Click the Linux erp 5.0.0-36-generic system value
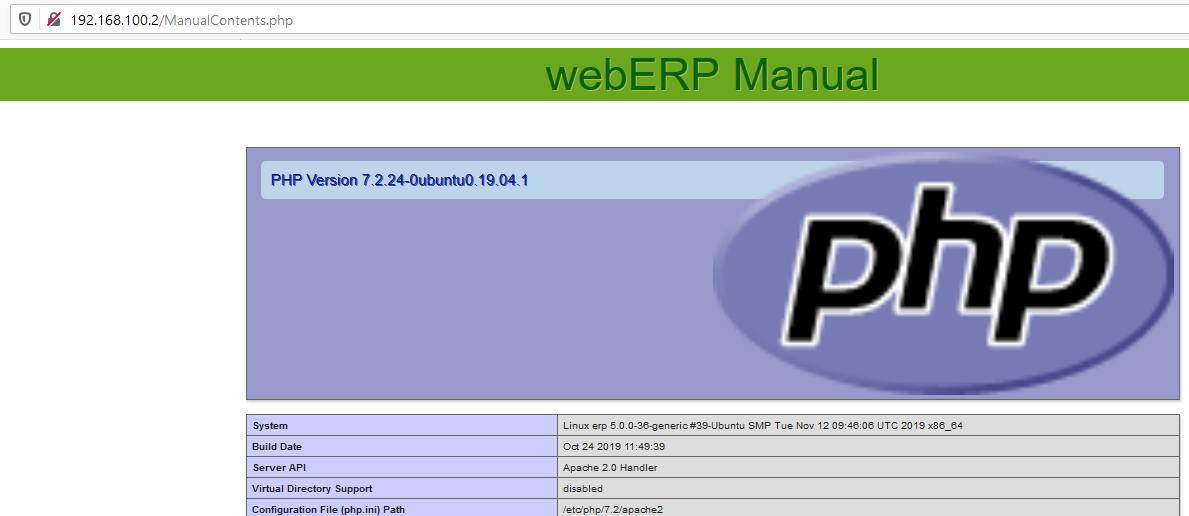The width and height of the screenshot is (1189, 516). point(763,426)
